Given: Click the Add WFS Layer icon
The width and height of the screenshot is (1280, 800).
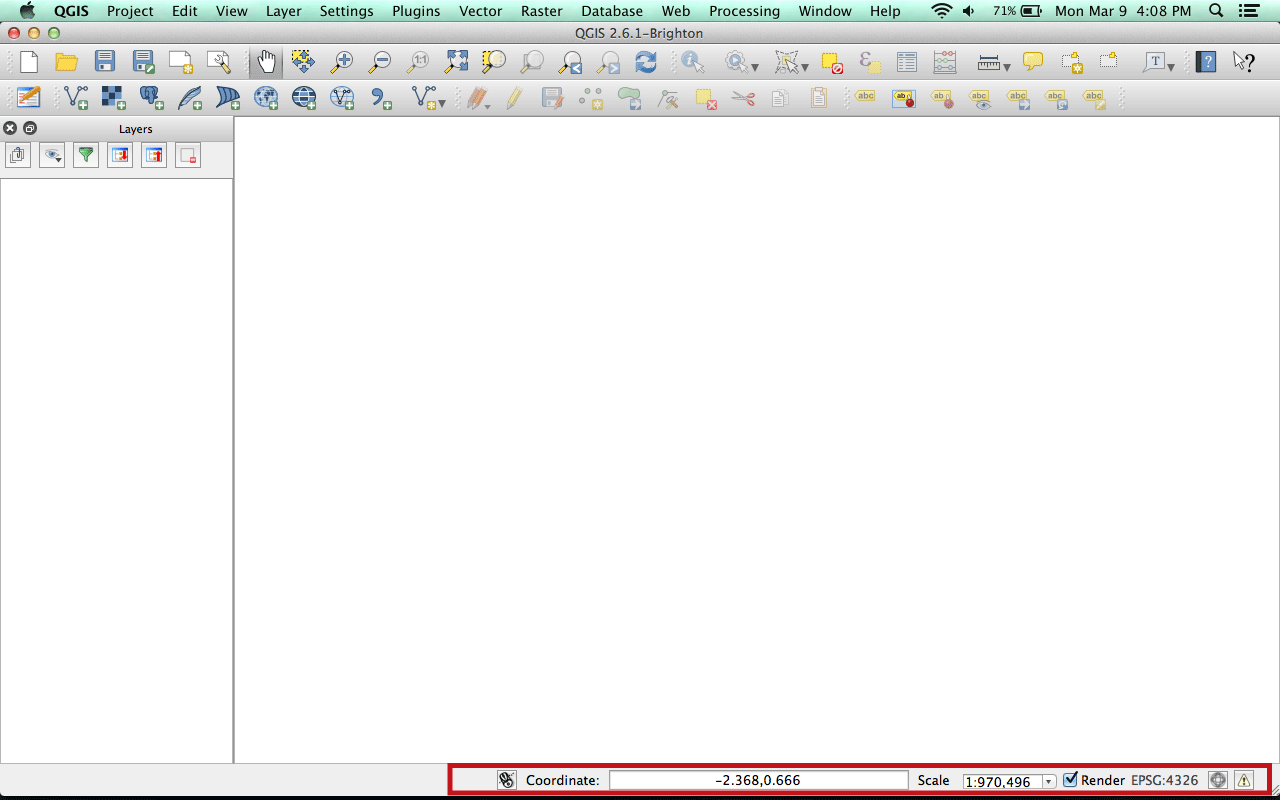Looking at the screenshot, I should [x=342, y=98].
